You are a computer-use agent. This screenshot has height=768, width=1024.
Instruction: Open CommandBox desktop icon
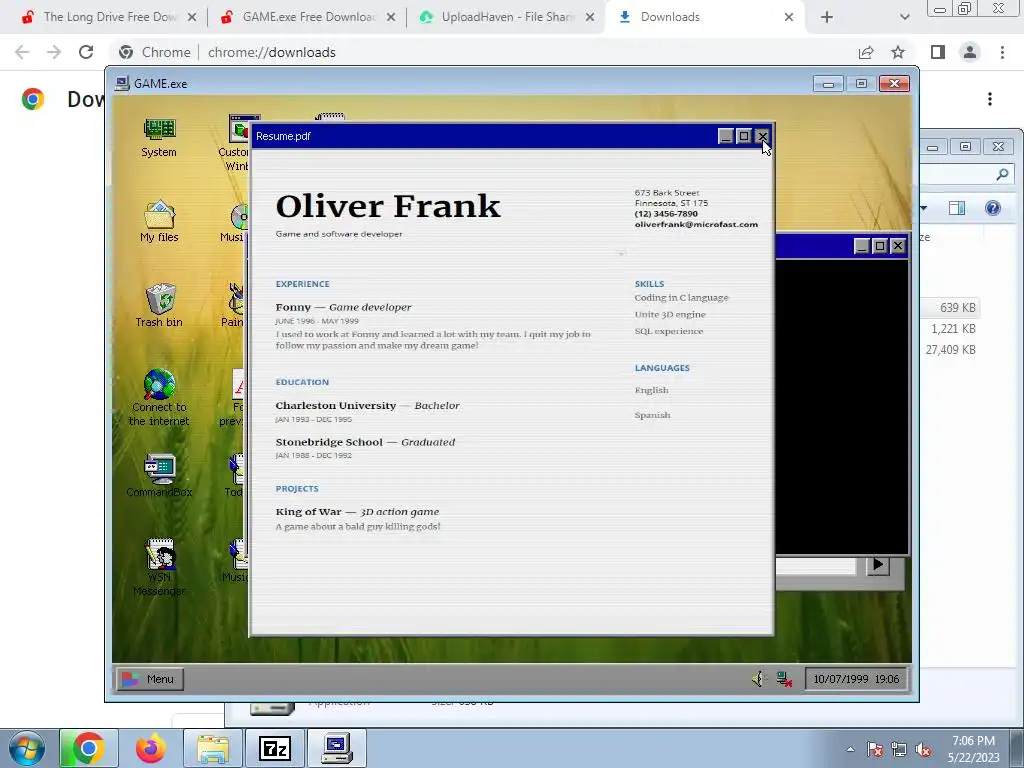pyautogui.click(x=159, y=475)
